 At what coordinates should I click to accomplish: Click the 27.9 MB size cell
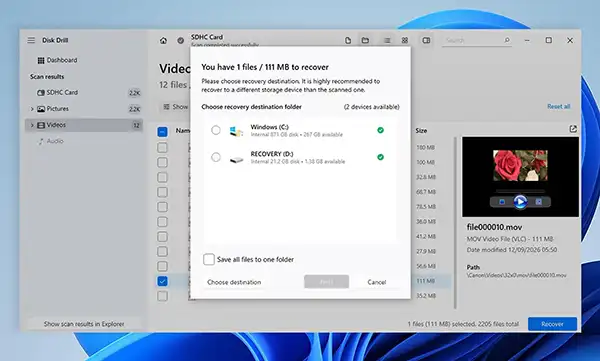(426, 251)
